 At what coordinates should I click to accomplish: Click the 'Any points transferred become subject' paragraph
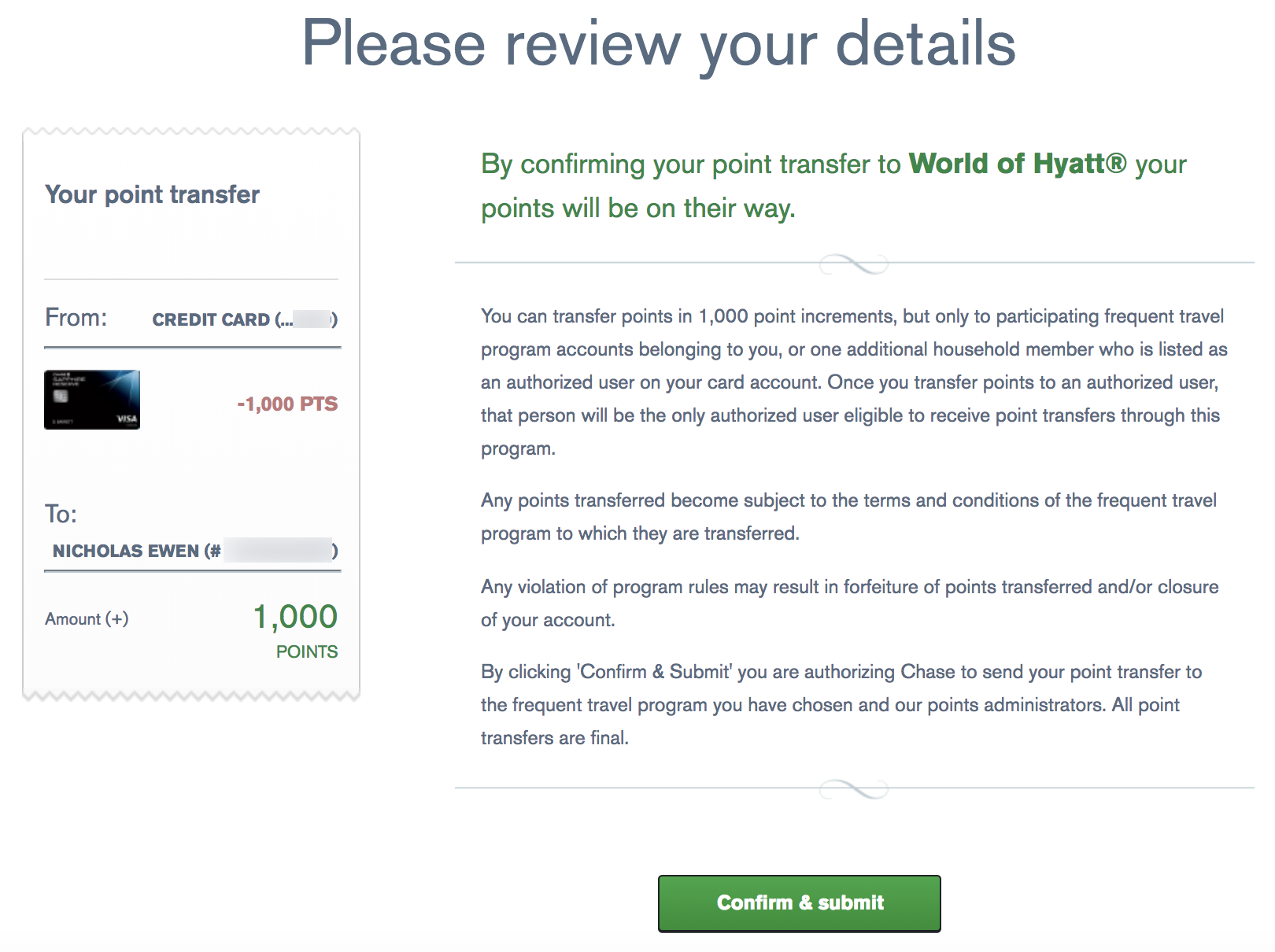pos(848,517)
